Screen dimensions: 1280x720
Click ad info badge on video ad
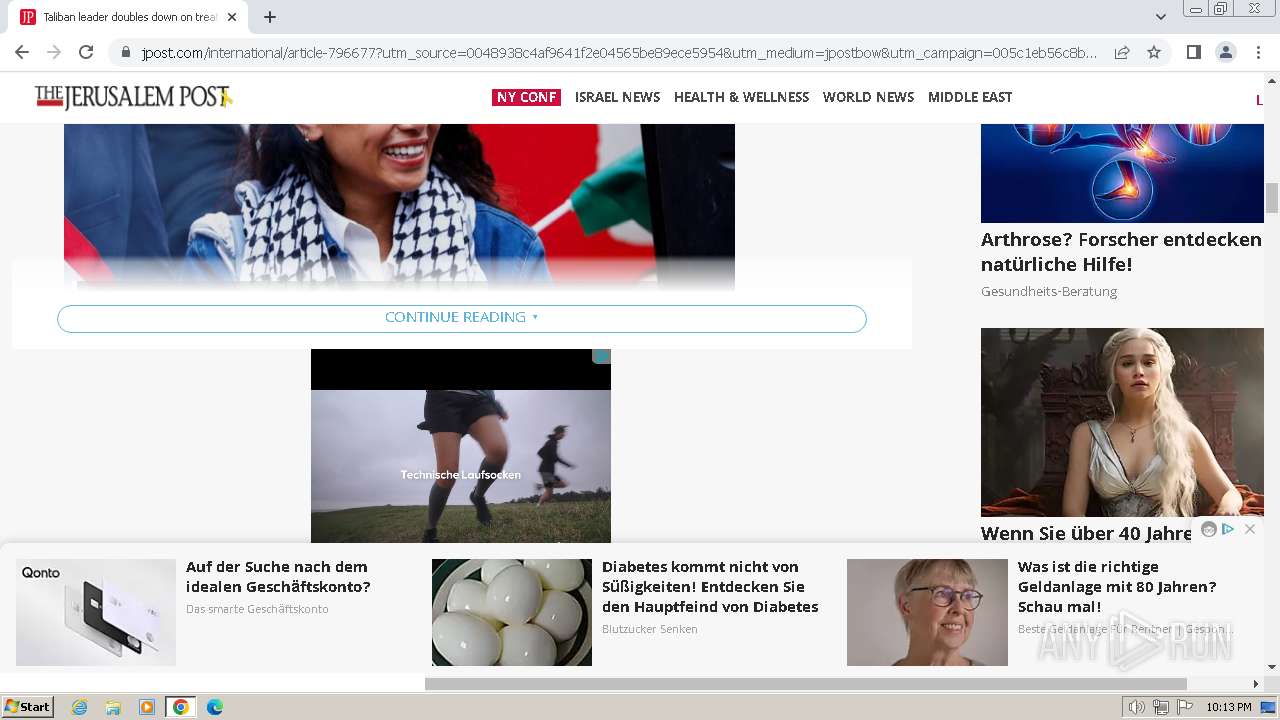(x=601, y=356)
